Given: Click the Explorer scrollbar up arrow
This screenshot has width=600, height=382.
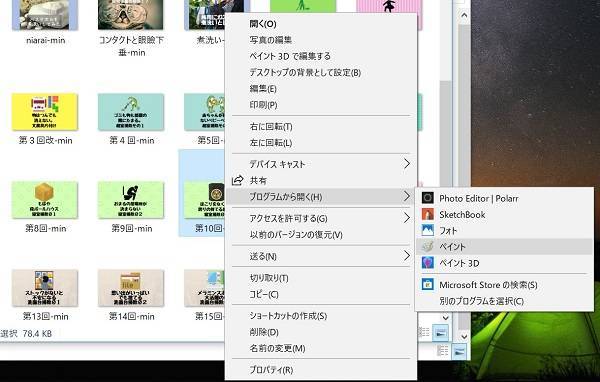Looking at the screenshot, I should 464,15.
